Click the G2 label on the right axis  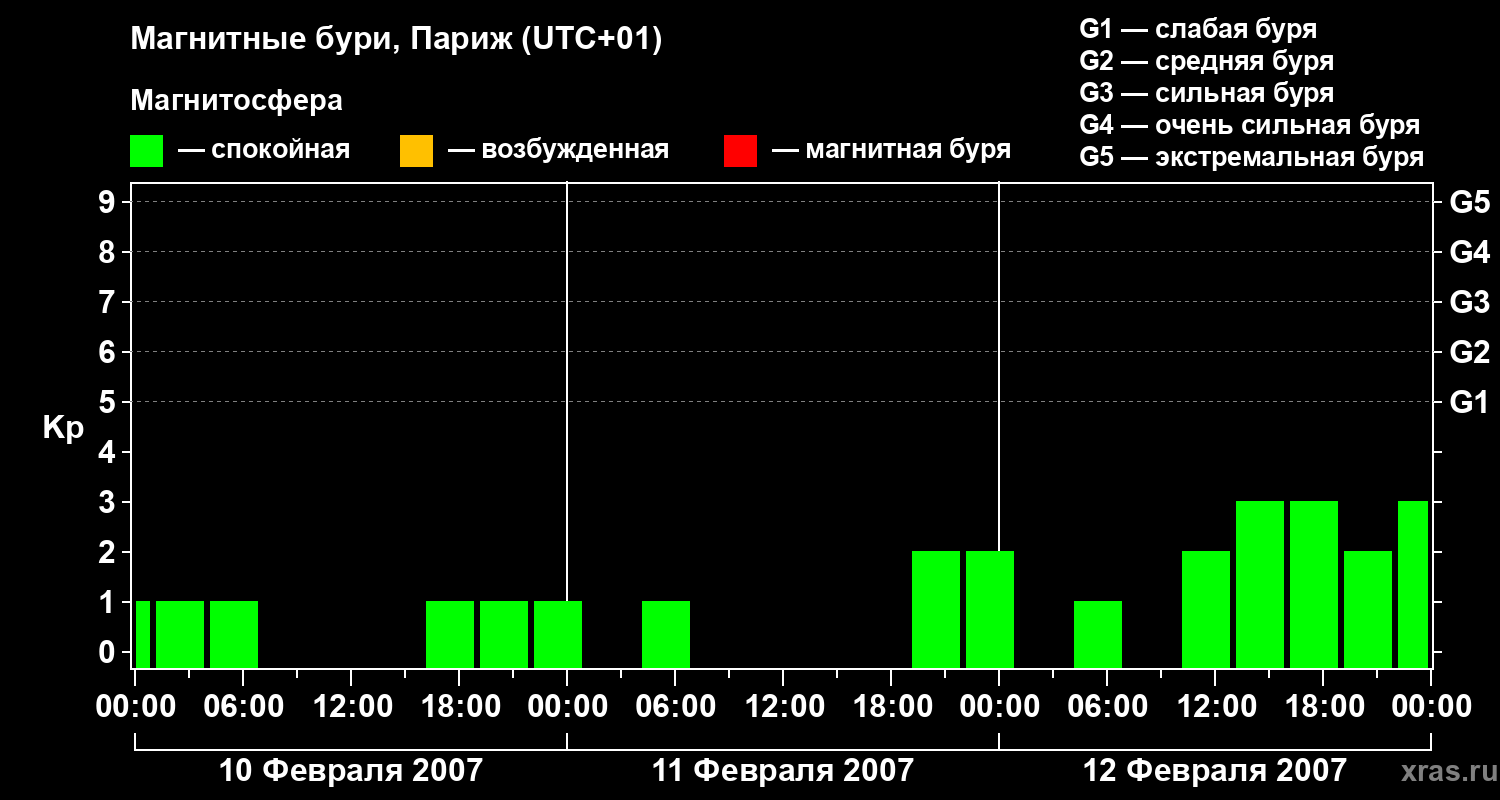click(x=1469, y=352)
